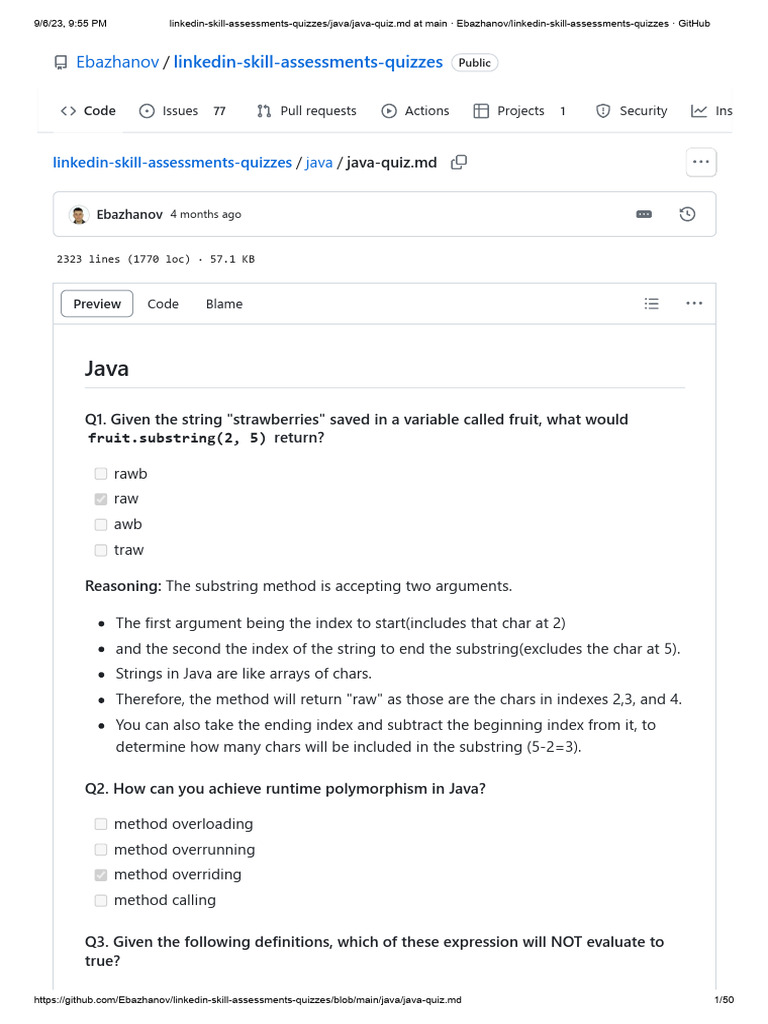
Task: Open the commit history clock icon
Action: point(687,214)
